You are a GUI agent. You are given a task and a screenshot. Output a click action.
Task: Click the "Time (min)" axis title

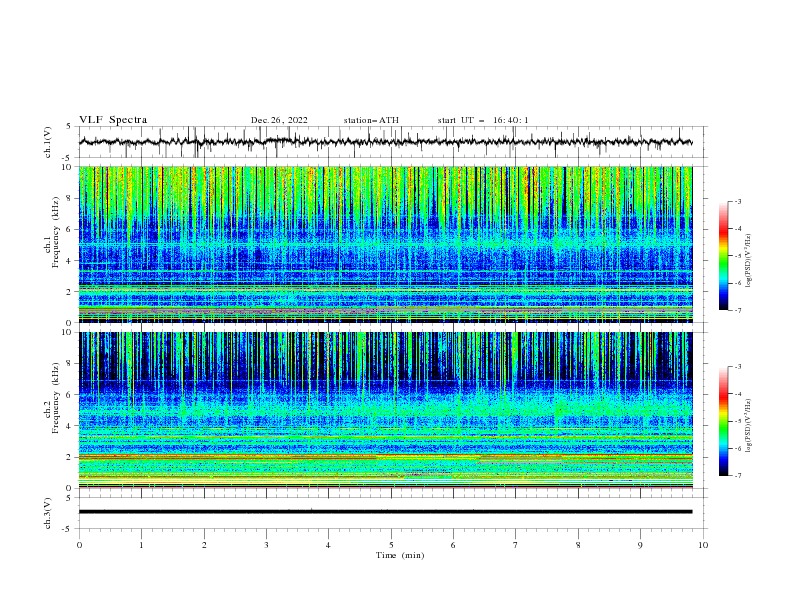click(400, 555)
